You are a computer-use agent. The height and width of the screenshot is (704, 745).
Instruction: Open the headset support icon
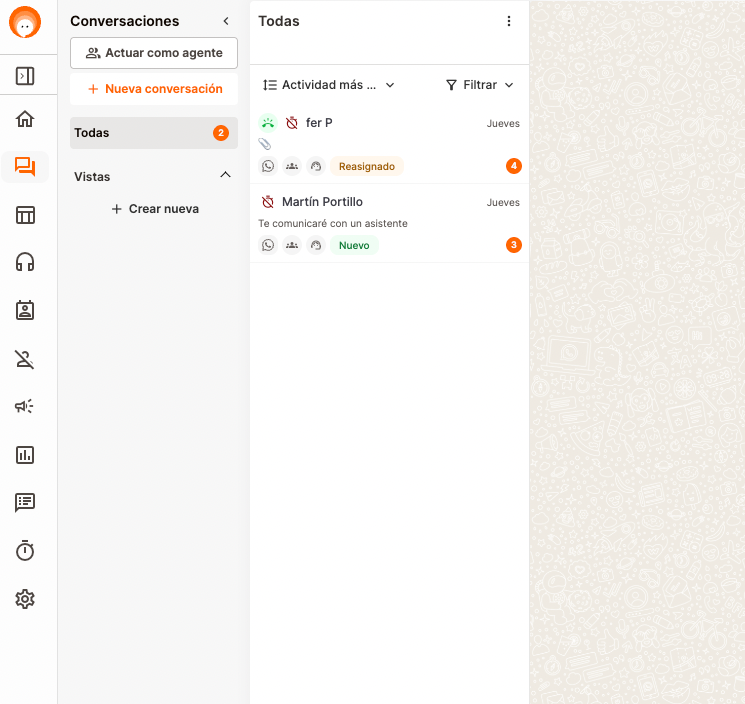click(x=25, y=262)
